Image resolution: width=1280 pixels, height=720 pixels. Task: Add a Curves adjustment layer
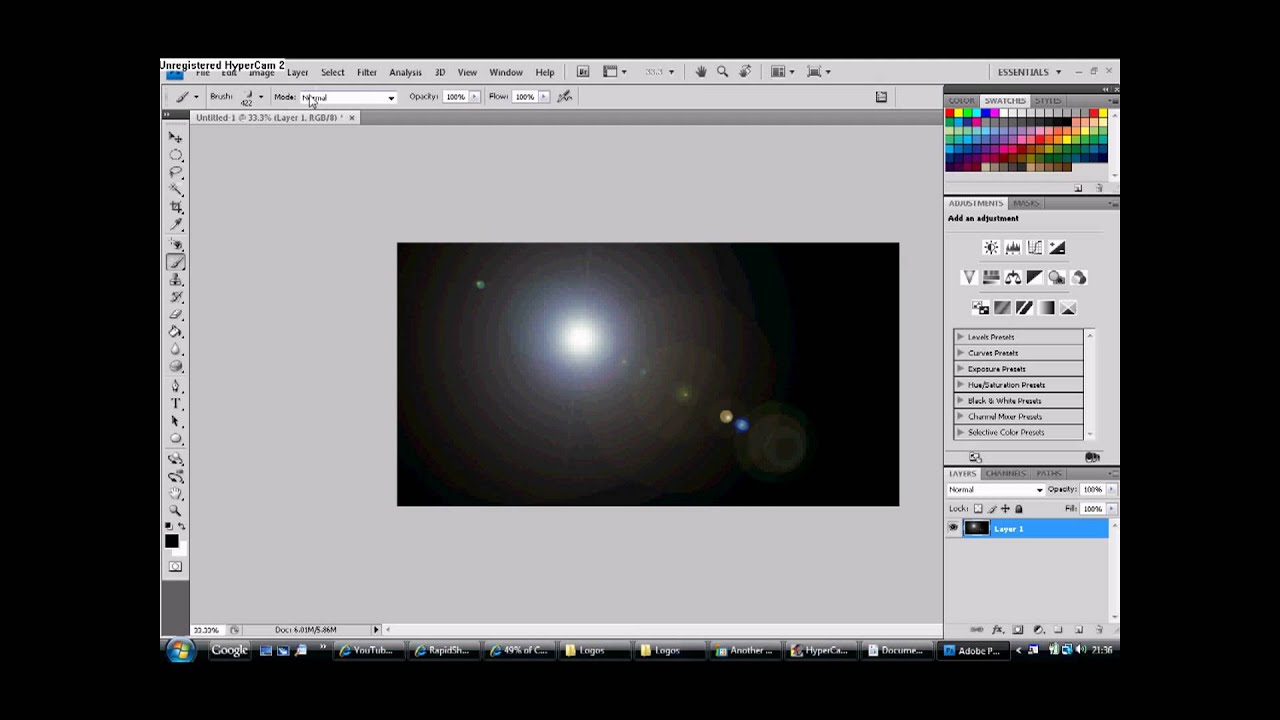pyautogui.click(x=1035, y=247)
